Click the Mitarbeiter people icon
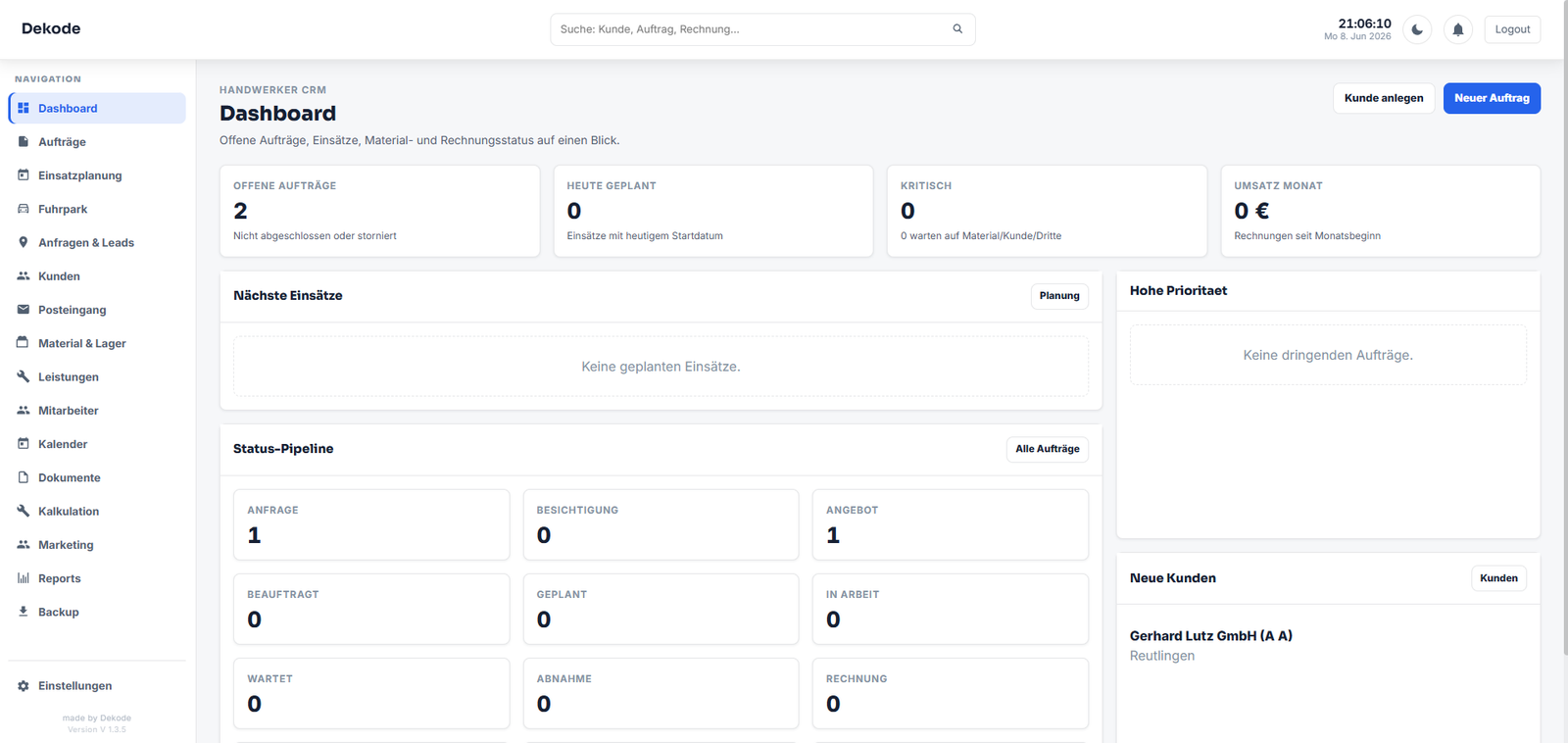 [24, 410]
